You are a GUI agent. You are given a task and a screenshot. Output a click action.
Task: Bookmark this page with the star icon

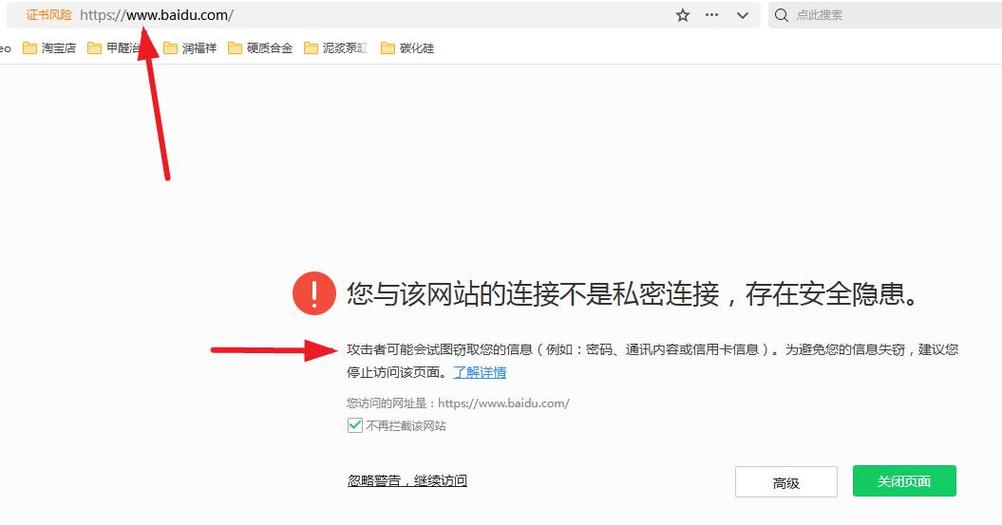point(682,15)
